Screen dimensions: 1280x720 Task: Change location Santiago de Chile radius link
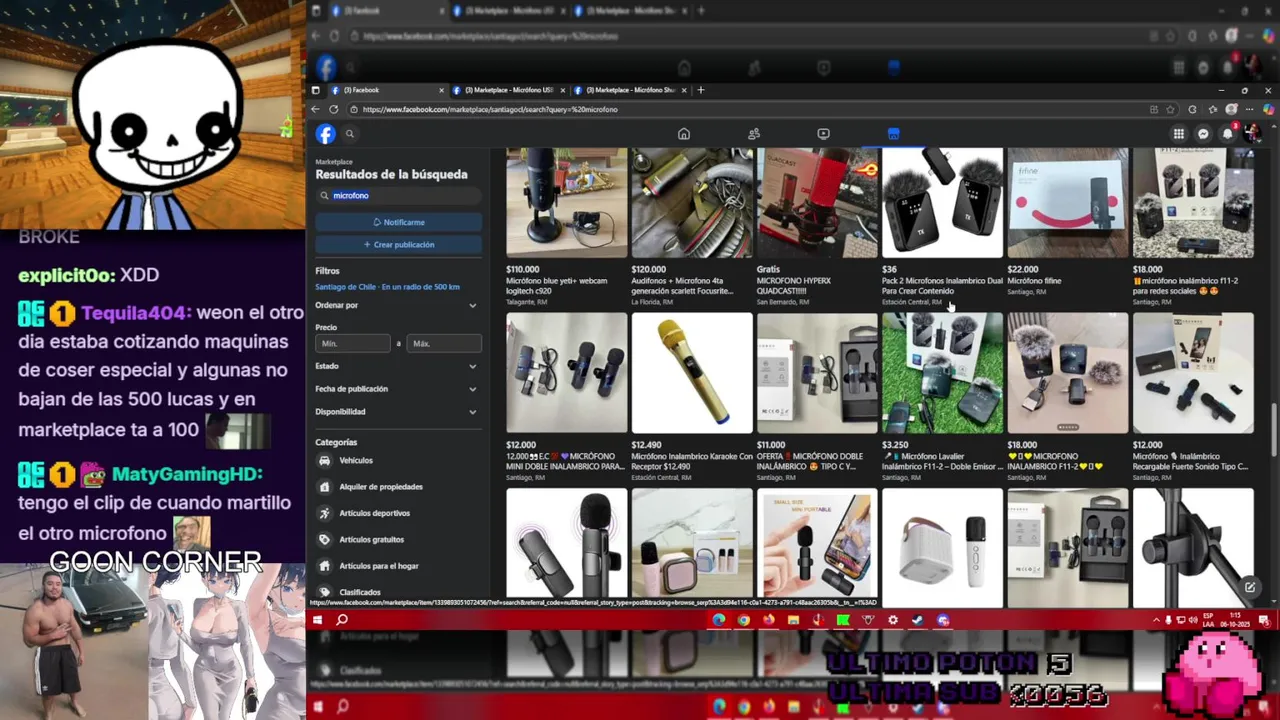tap(387, 287)
